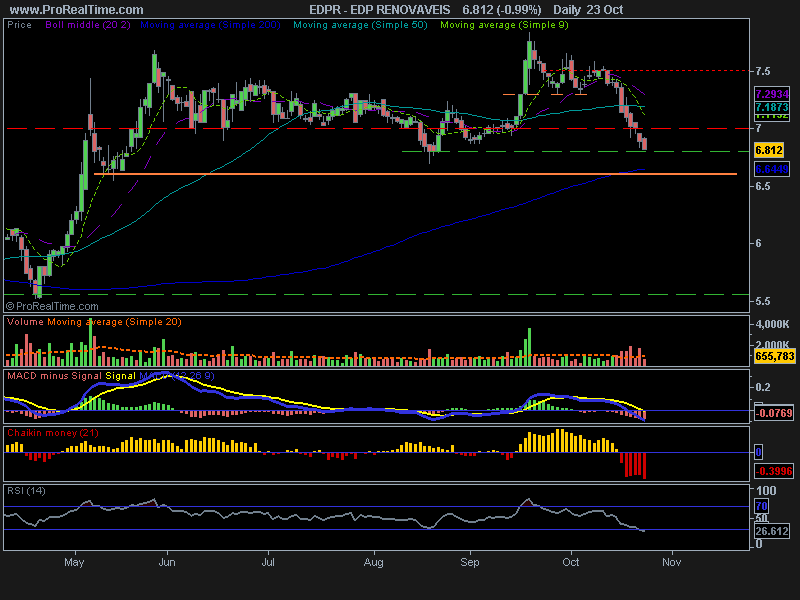Click the 6.6449 blue value tag

(x=772, y=169)
